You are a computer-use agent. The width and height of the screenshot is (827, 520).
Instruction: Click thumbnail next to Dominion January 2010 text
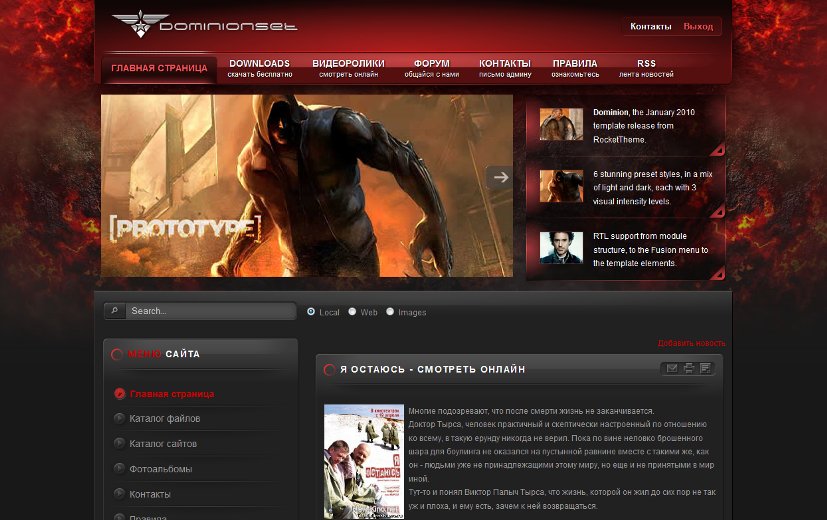[561, 124]
